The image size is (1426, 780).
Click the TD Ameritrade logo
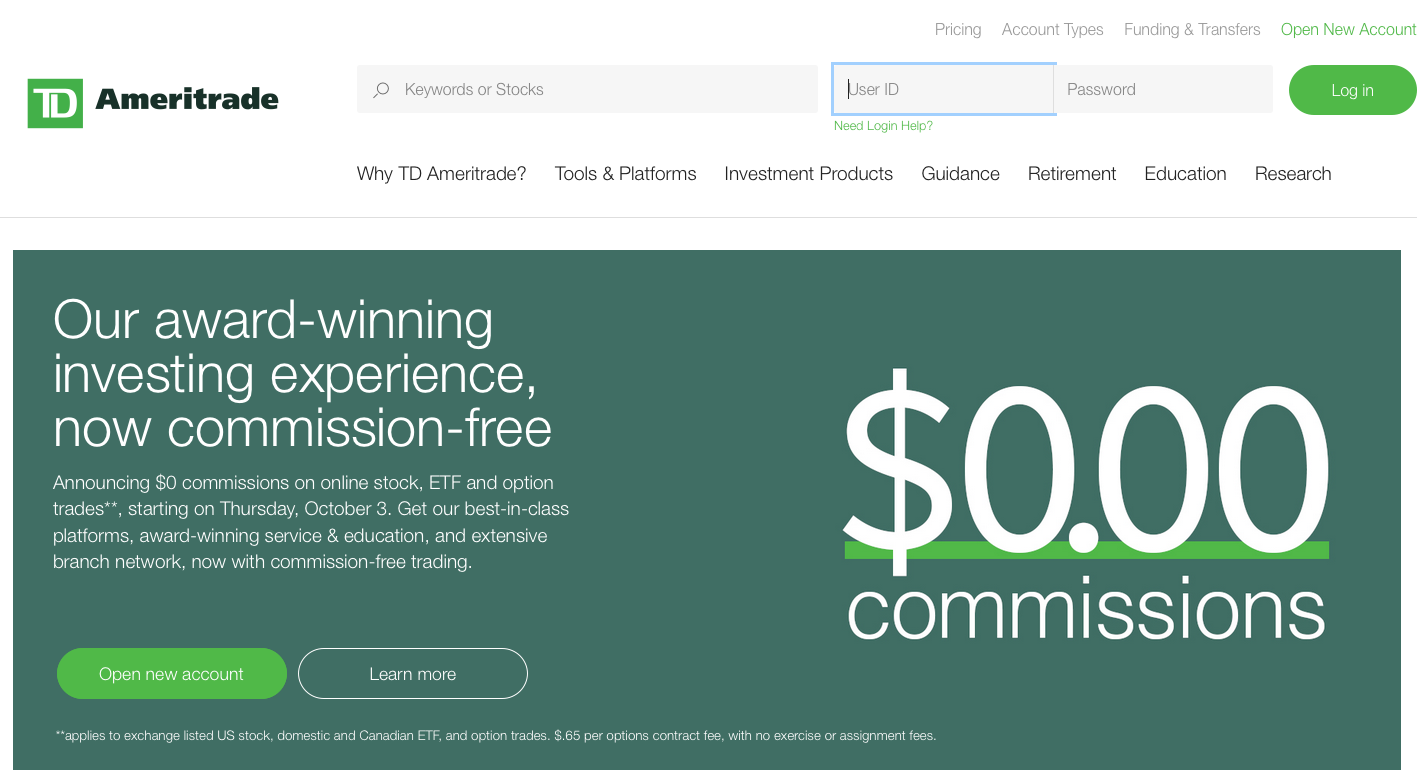[x=153, y=102]
